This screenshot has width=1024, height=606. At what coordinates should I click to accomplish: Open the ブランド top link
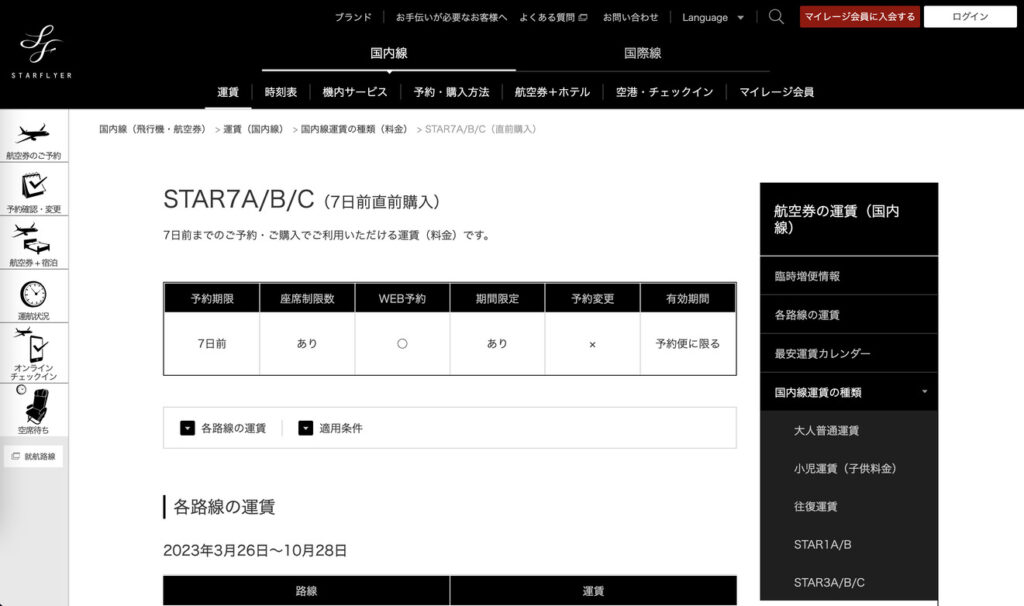coord(353,18)
